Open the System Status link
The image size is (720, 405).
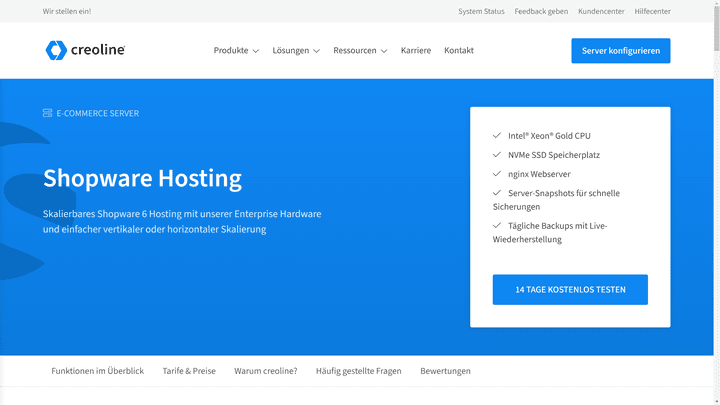[481, 11]
